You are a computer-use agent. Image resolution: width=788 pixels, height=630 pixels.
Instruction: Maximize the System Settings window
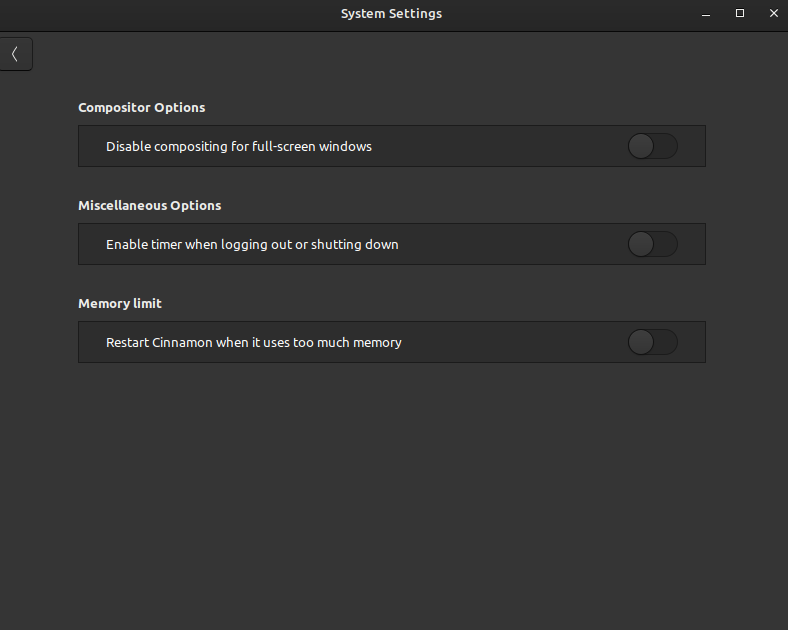click(x=740, y=14)
